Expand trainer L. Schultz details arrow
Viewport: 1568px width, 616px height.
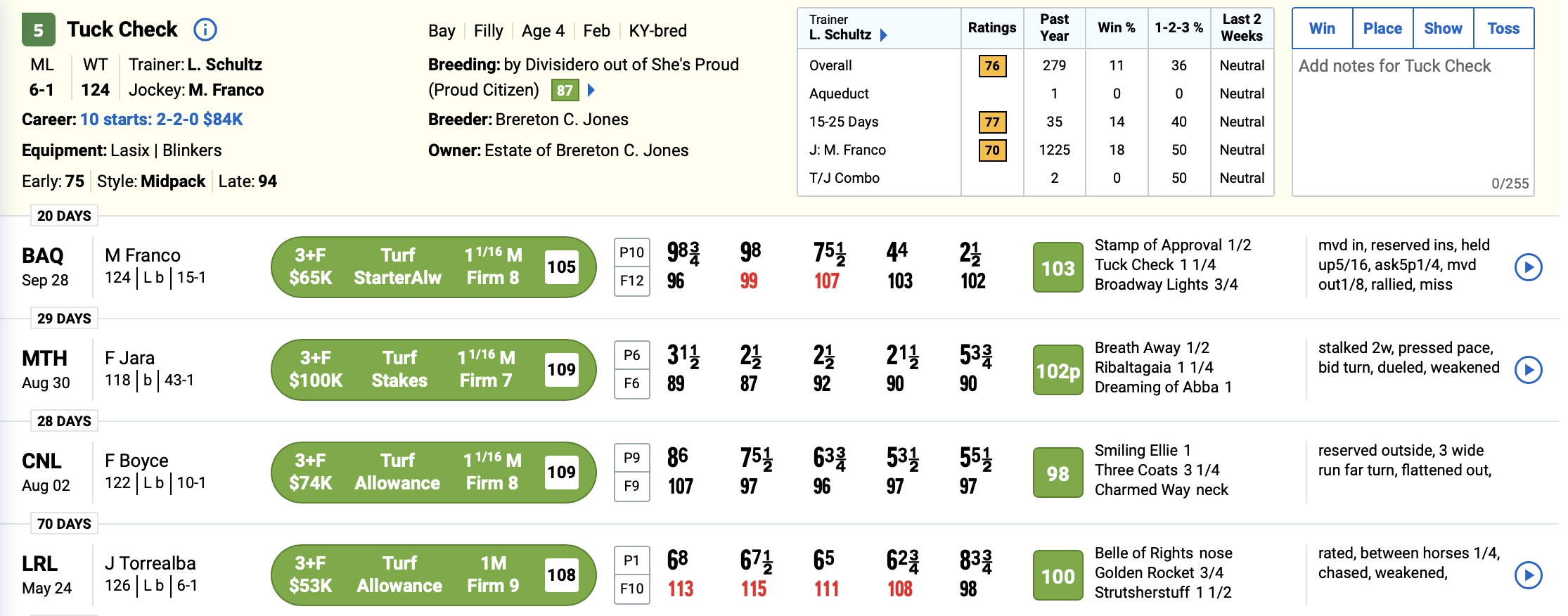pos(884,35)
